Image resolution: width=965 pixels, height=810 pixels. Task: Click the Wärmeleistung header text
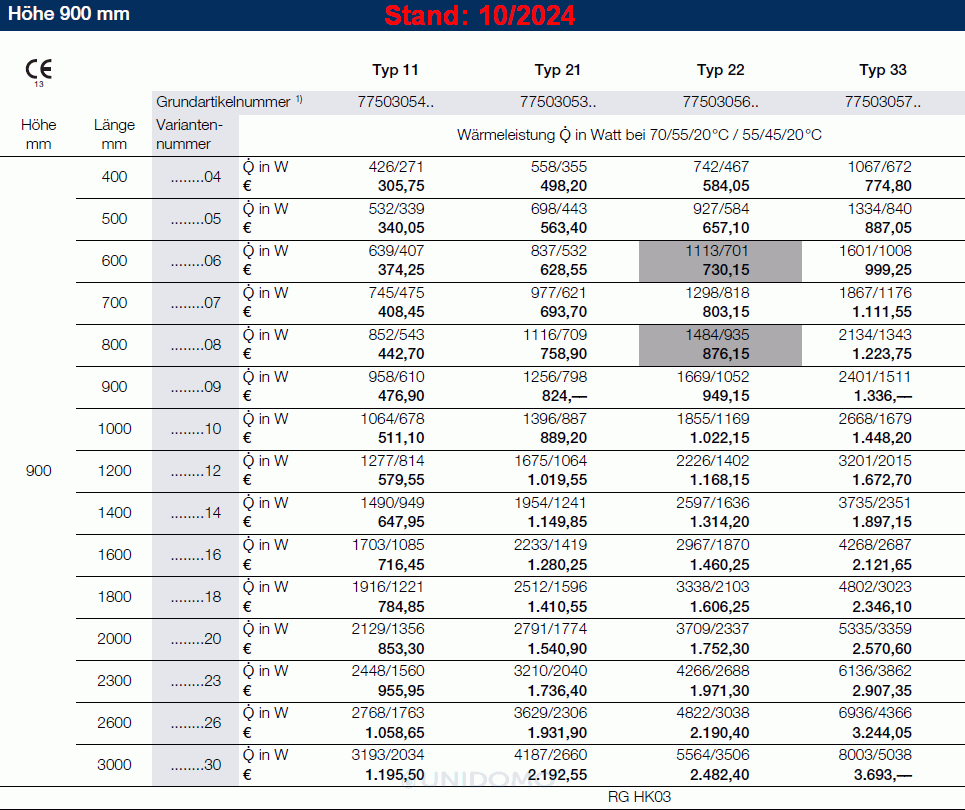coord(639,134)
